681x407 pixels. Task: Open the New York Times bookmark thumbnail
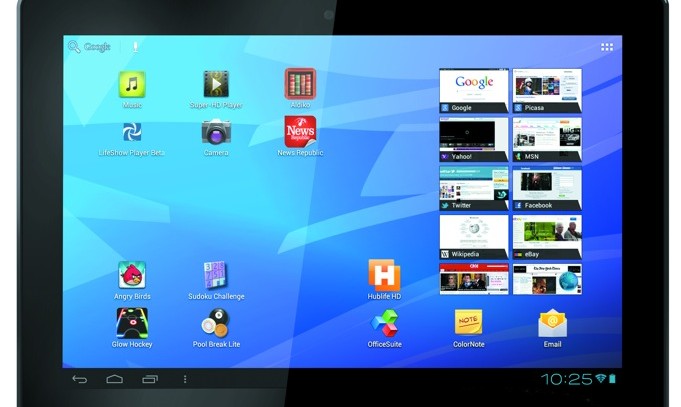click(x=547, y=279)
